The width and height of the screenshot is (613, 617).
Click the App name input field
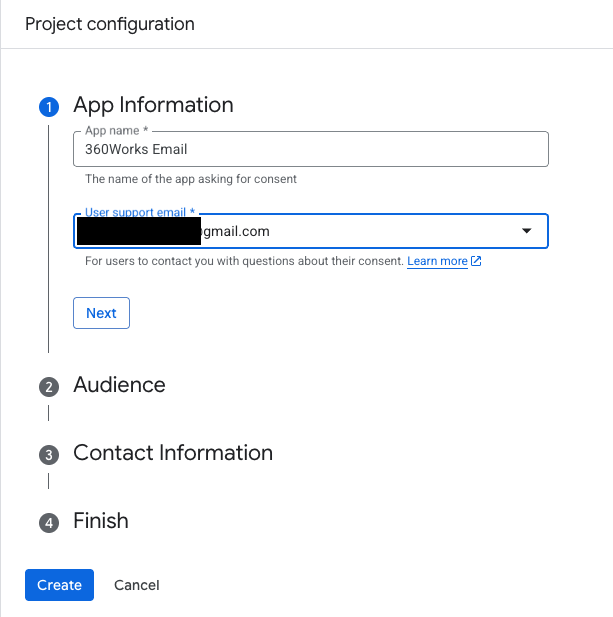pyautogui.click(x=310, y=149)
